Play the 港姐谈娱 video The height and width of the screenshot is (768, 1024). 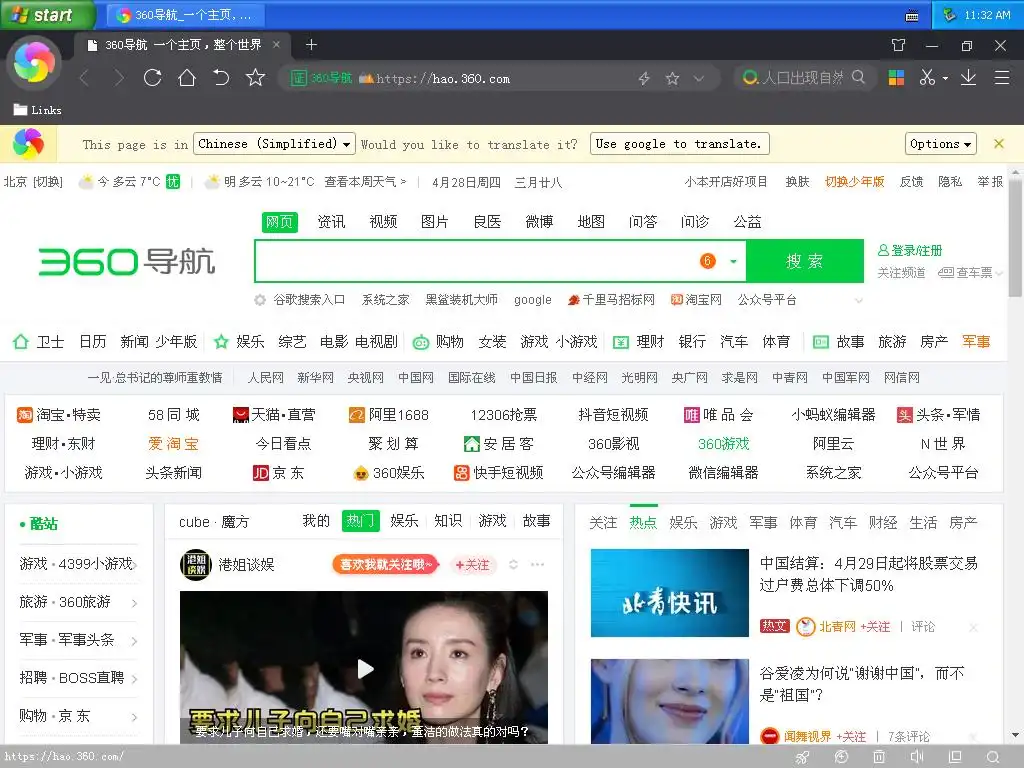365,668
